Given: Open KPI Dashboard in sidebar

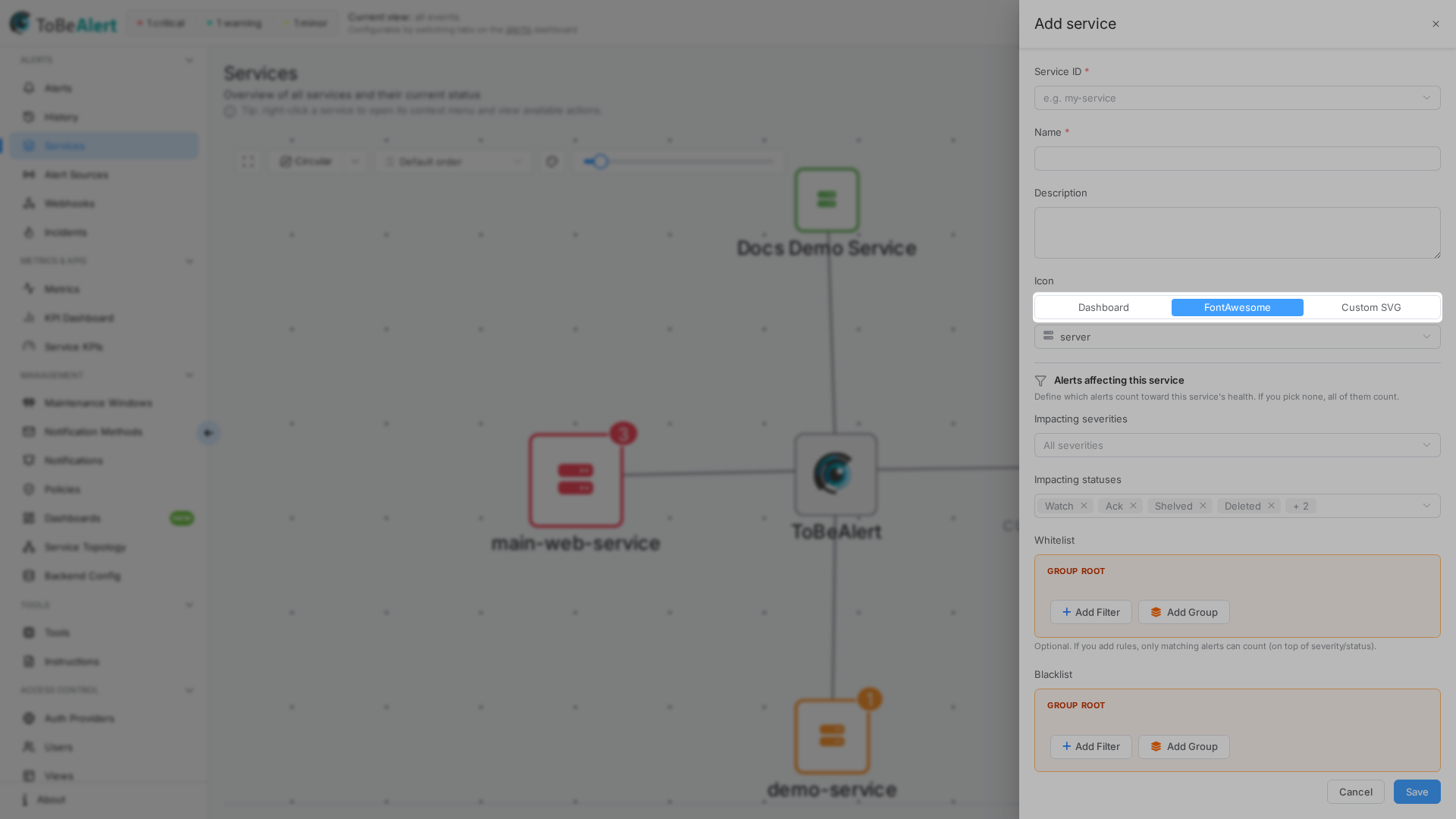Looking at the screenshot, I should click(x=104, y=318).
